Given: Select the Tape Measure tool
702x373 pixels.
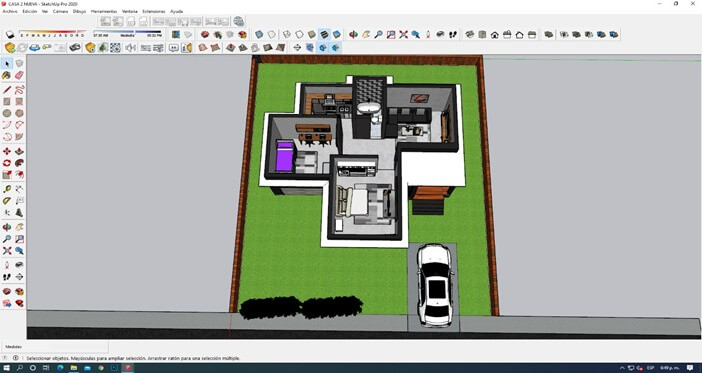Looking at the screenshot, I should click(7, 189).
